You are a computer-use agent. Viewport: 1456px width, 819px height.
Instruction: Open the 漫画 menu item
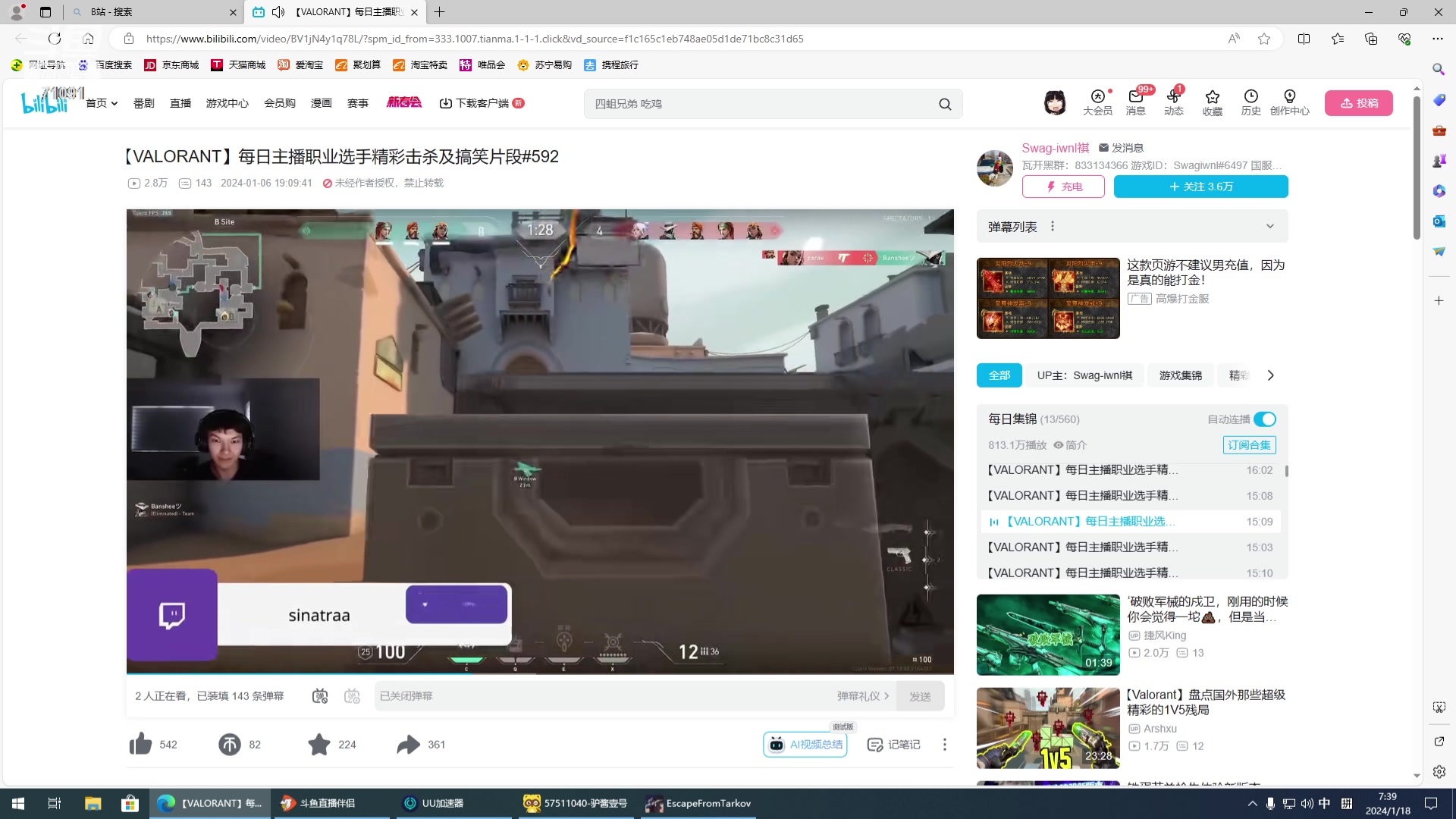click(322, 103)
